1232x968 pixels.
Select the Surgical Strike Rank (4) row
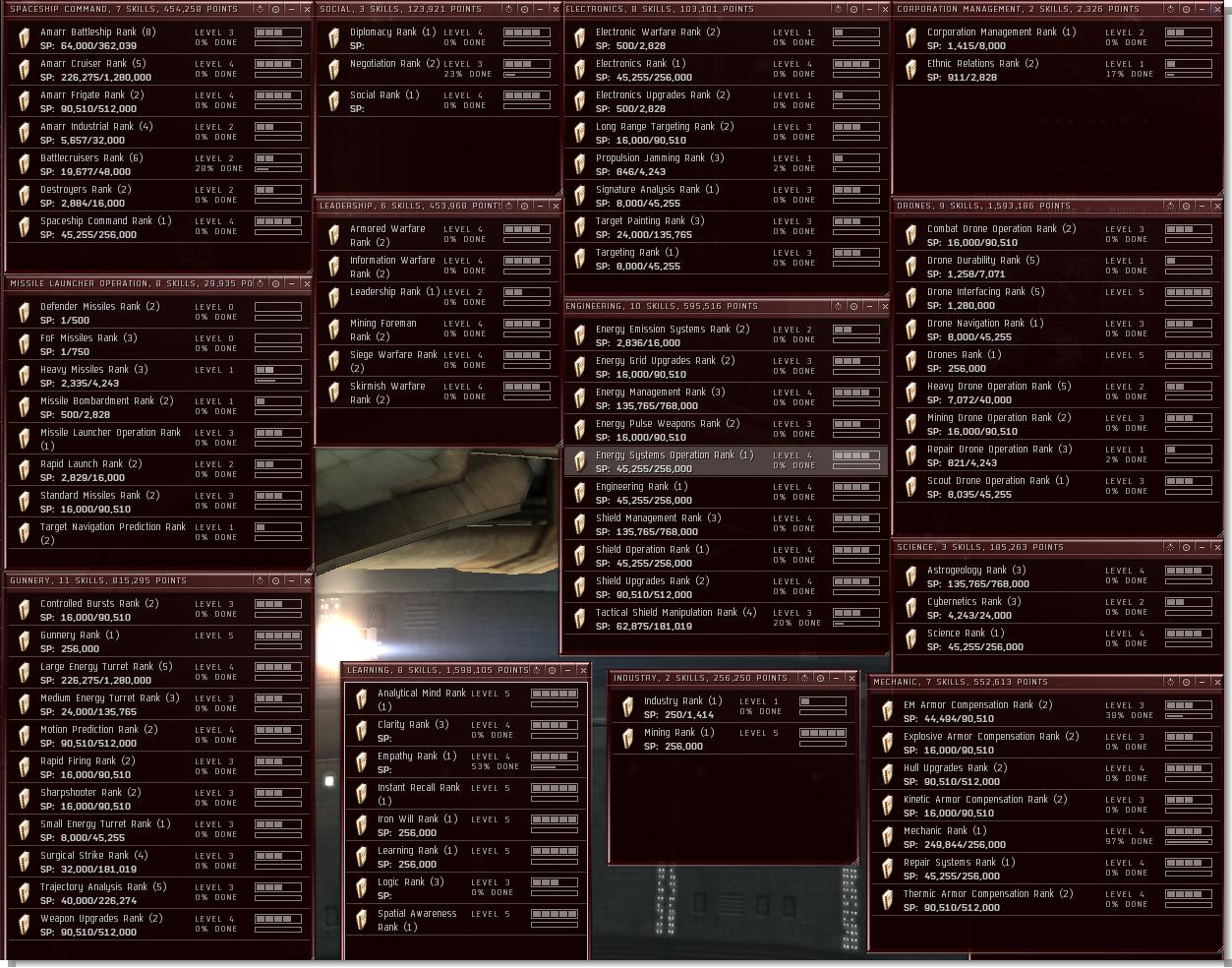click(159, 862)
